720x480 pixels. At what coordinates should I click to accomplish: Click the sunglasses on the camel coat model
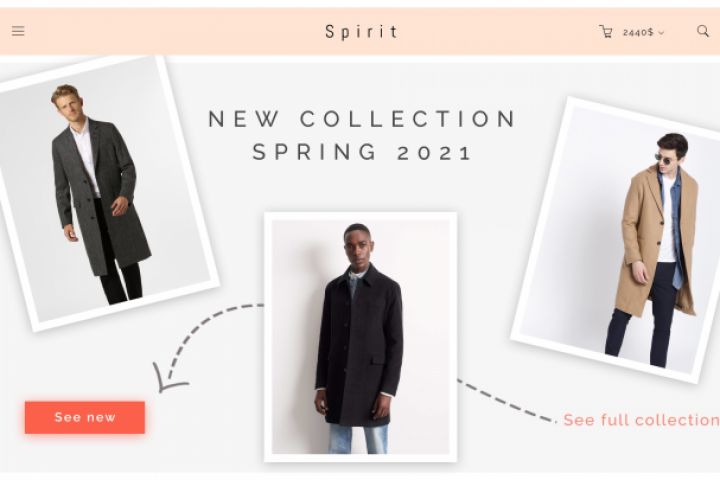point(662,159)
